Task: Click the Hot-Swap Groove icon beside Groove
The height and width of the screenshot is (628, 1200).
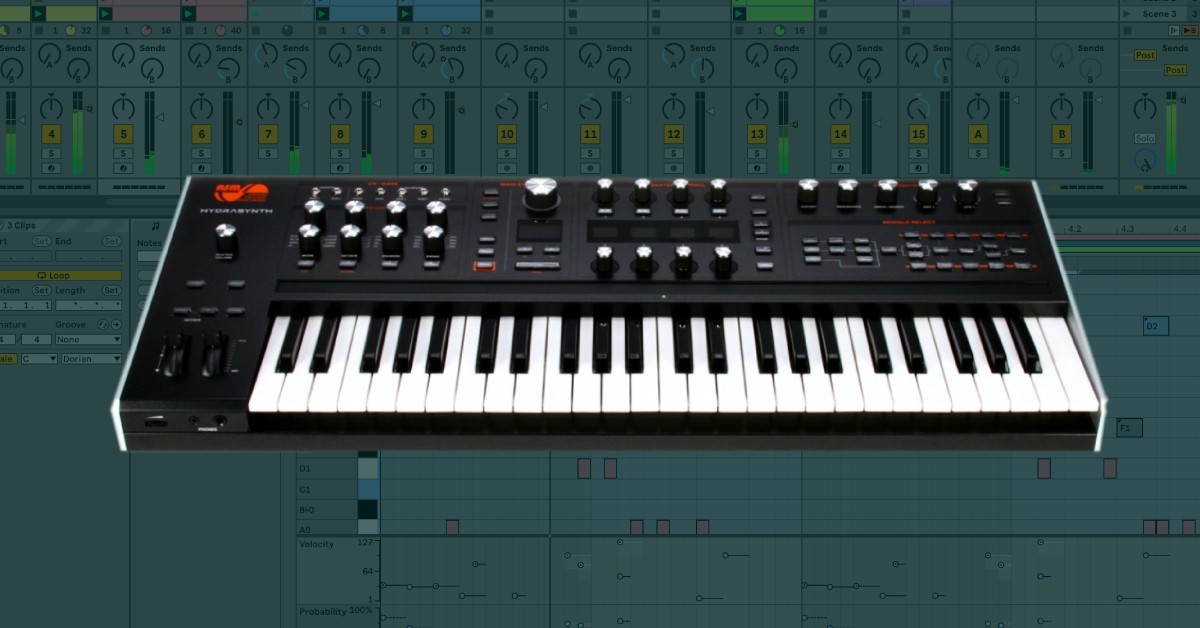Action: coord(102,324)
